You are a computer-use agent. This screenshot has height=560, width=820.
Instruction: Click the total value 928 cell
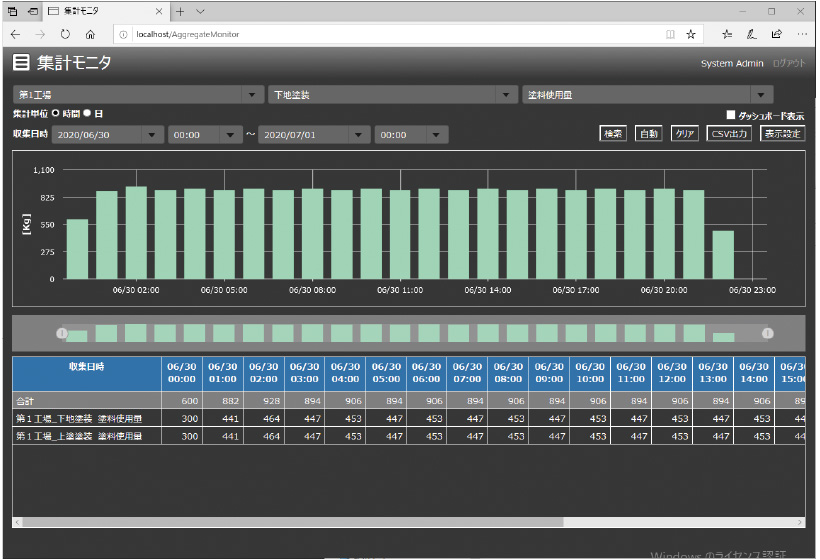pyautogui.click(x=263, y=401)
